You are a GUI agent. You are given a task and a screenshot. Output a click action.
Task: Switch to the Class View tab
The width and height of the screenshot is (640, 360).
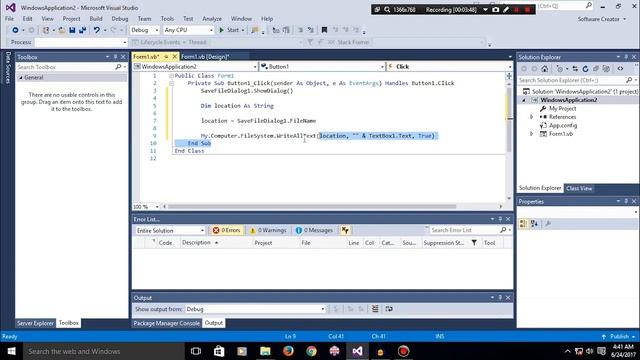pyautogui.click(x=579, y=188)
